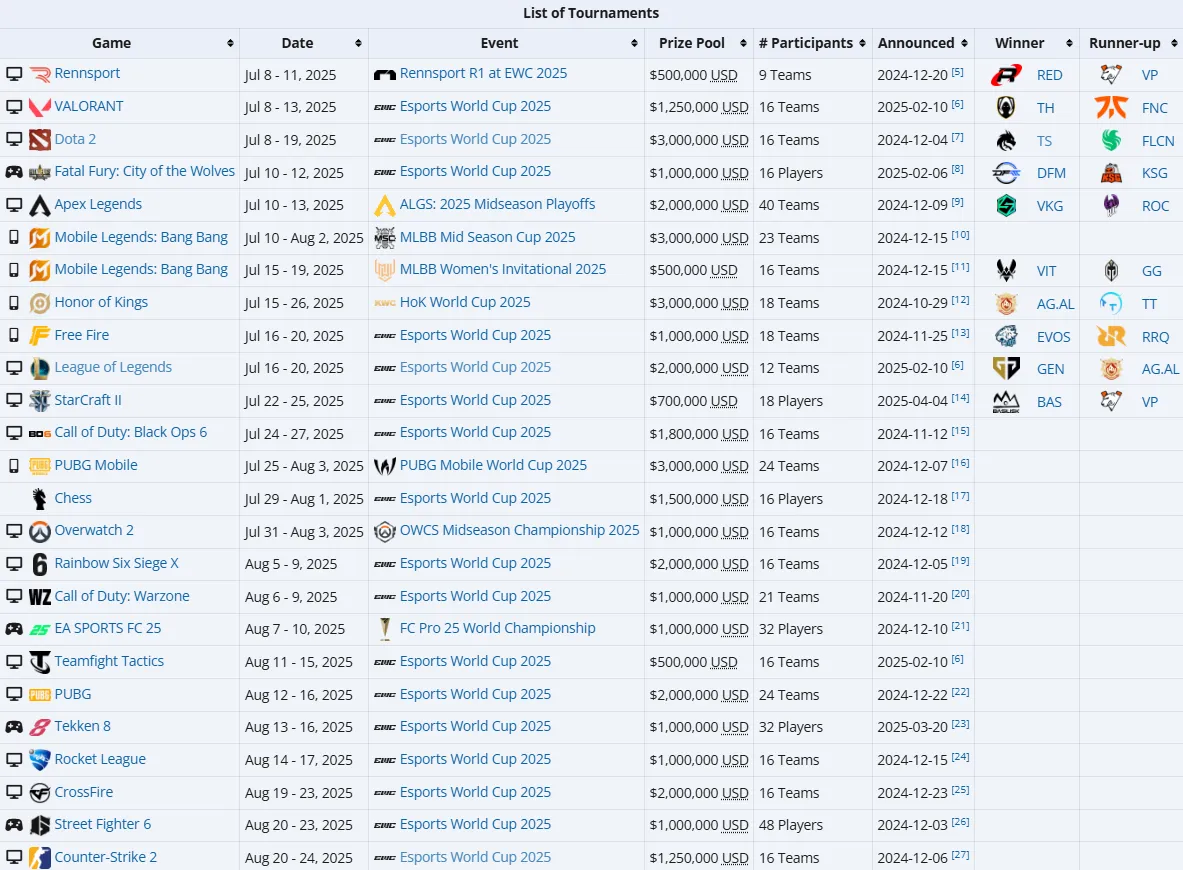Image resolution: width=1183 pixels, height=870 pixels.
Task: Click the ALGS Midseason Playoffs event icon
Action: point(385,205)
